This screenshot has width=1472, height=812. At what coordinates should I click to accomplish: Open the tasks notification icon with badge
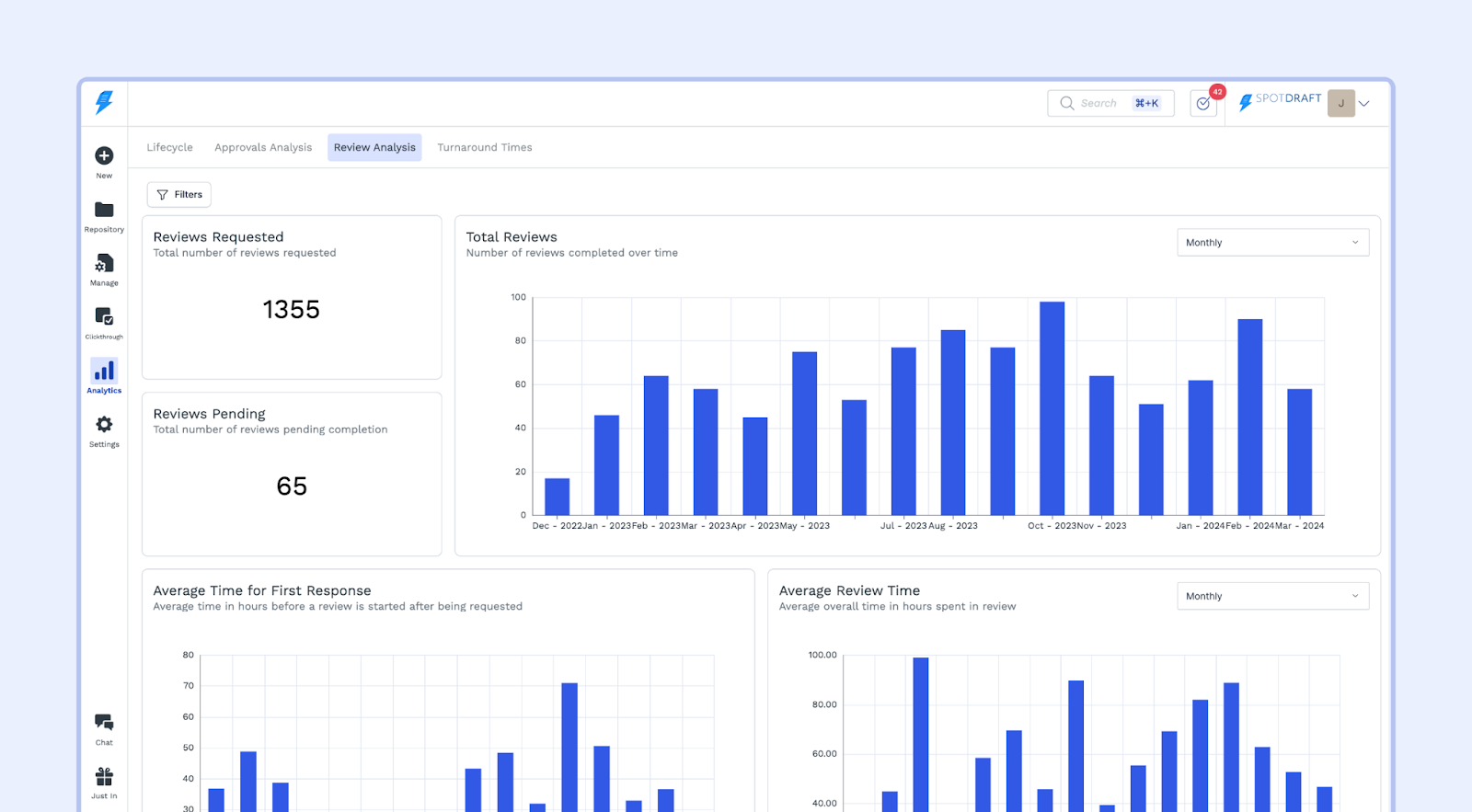pos(1203,103)
